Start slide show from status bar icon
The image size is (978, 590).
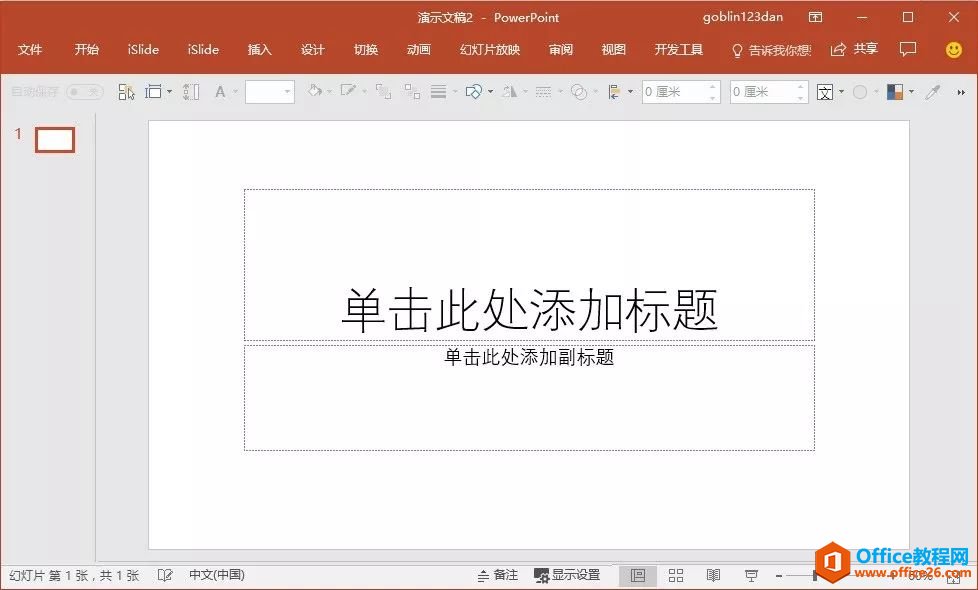(x=752, y=576)
